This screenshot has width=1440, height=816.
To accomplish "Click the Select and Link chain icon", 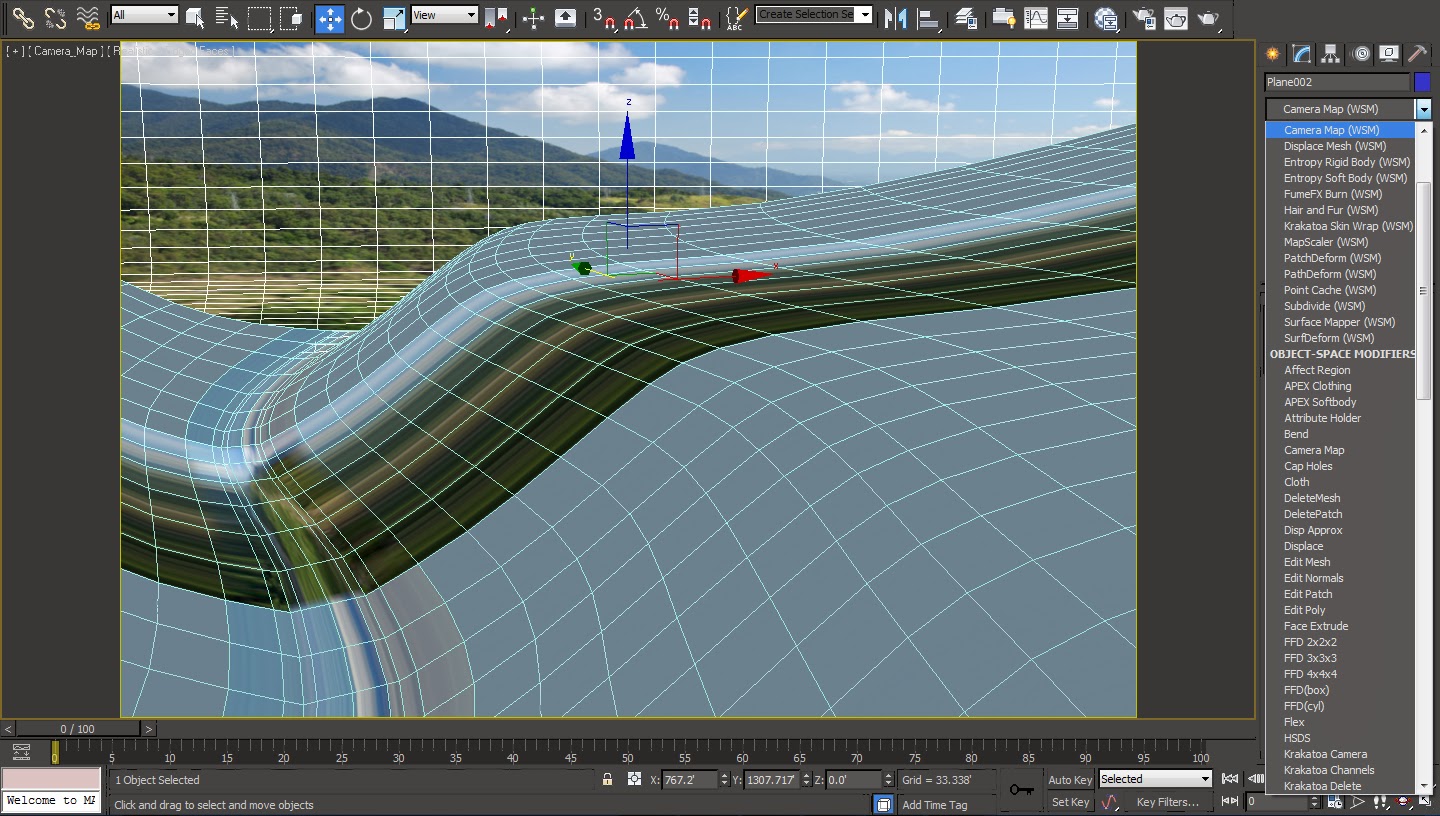I will click(x=23, y=18).
